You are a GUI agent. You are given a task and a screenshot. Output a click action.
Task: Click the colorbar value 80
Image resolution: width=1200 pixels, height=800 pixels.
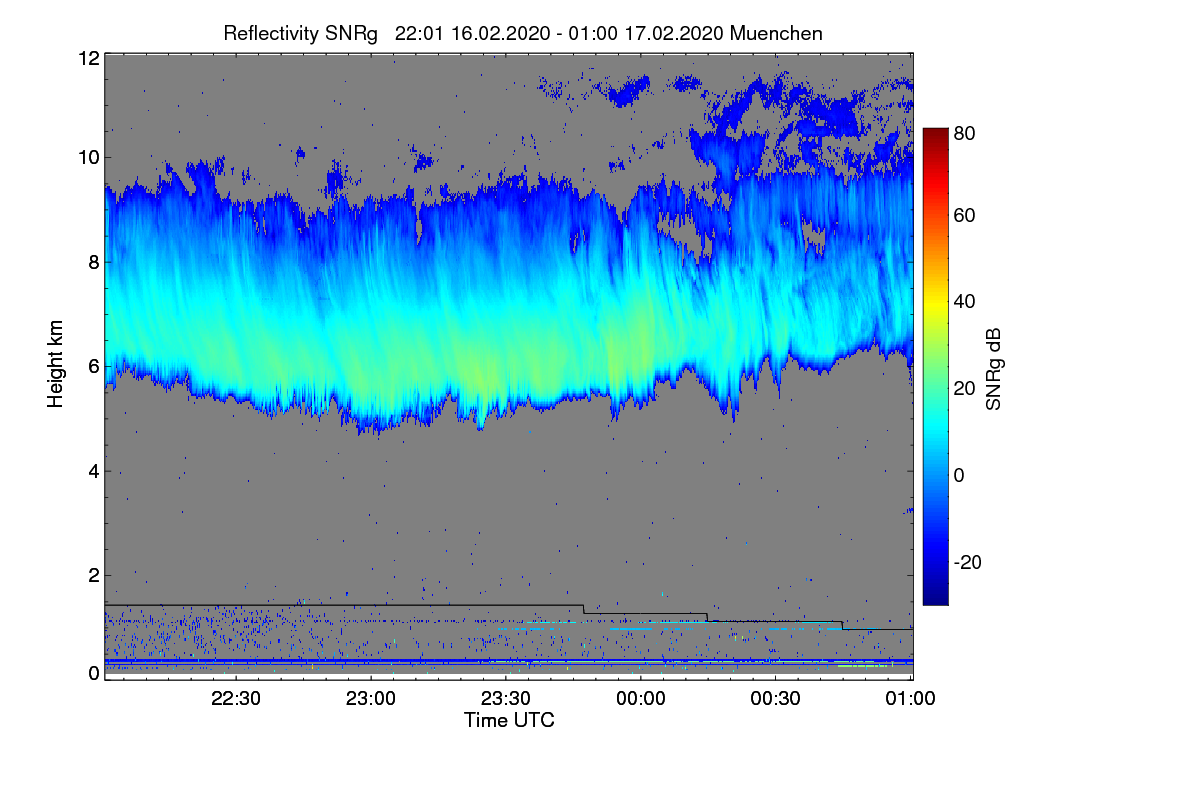click(x=965, y=133)
